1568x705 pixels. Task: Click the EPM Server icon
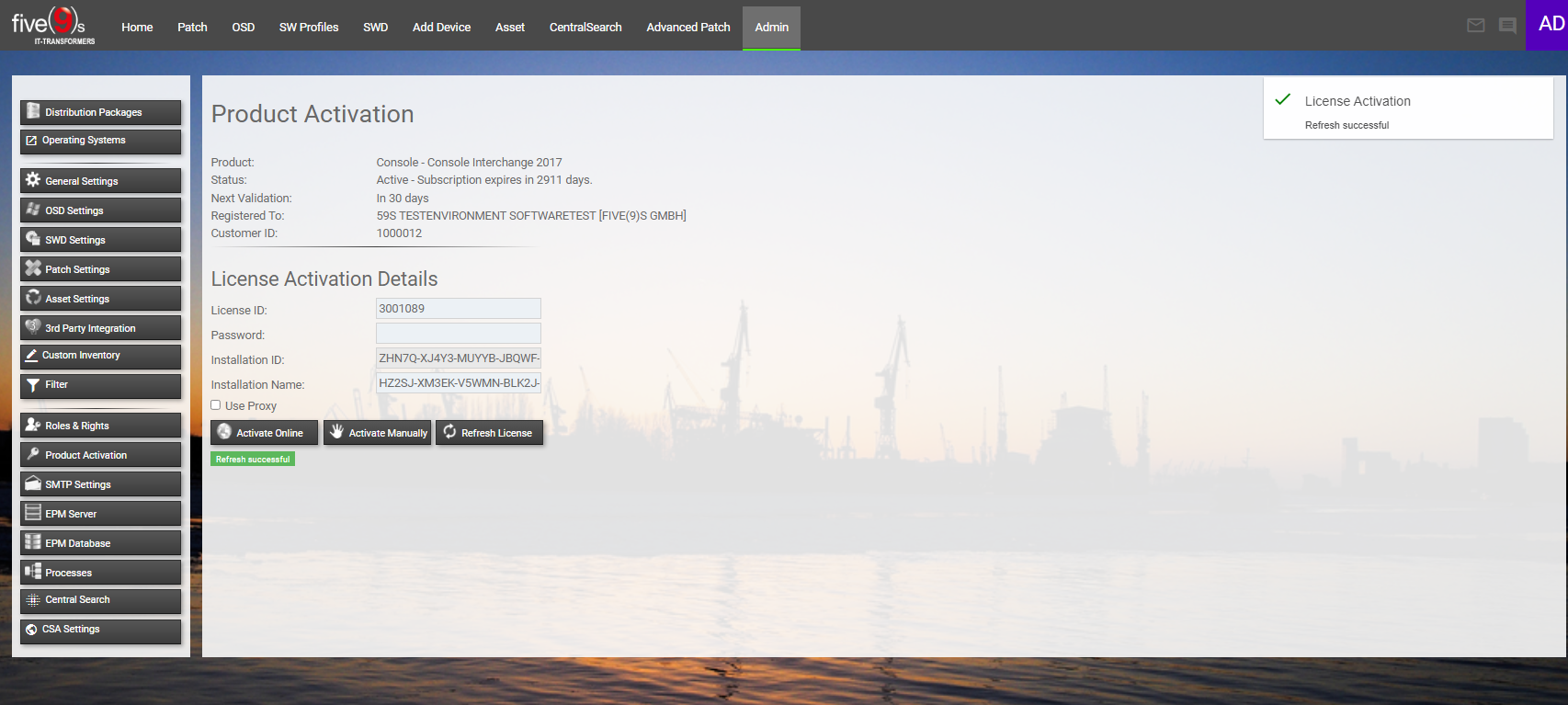click(33, 513)
